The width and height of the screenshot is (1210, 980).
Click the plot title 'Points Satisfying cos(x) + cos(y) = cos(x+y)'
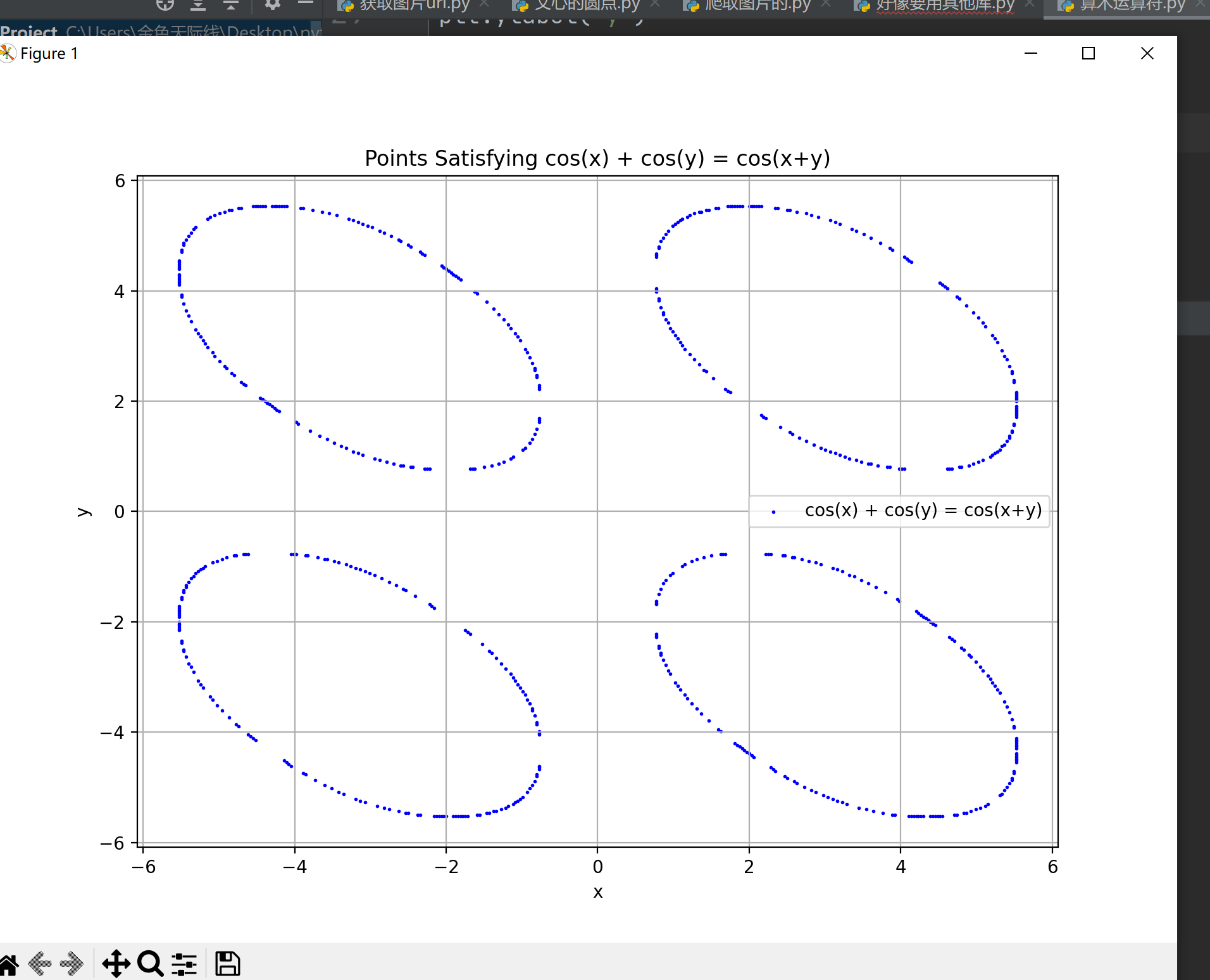coord(597,158)
